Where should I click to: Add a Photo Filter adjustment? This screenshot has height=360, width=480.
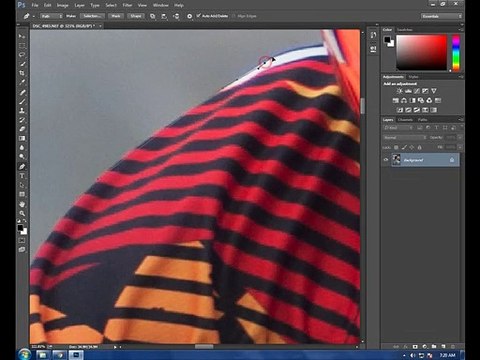click(421, 100)
